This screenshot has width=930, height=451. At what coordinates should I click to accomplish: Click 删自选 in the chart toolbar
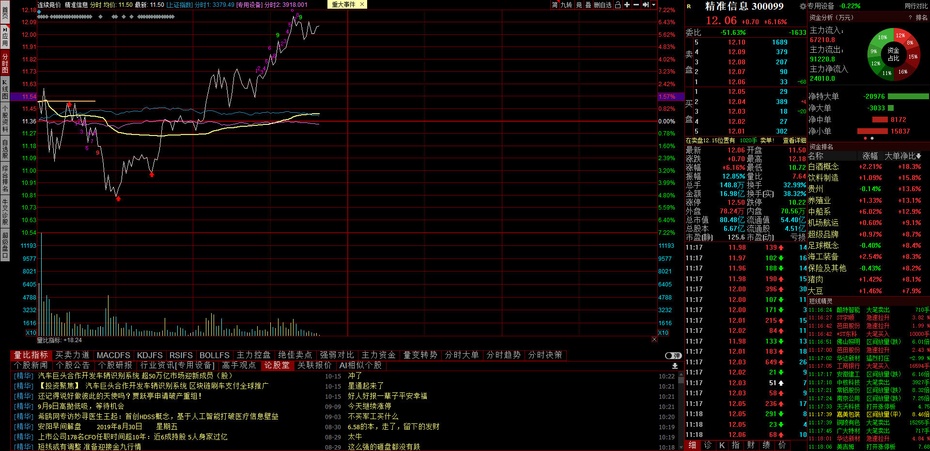603,4
